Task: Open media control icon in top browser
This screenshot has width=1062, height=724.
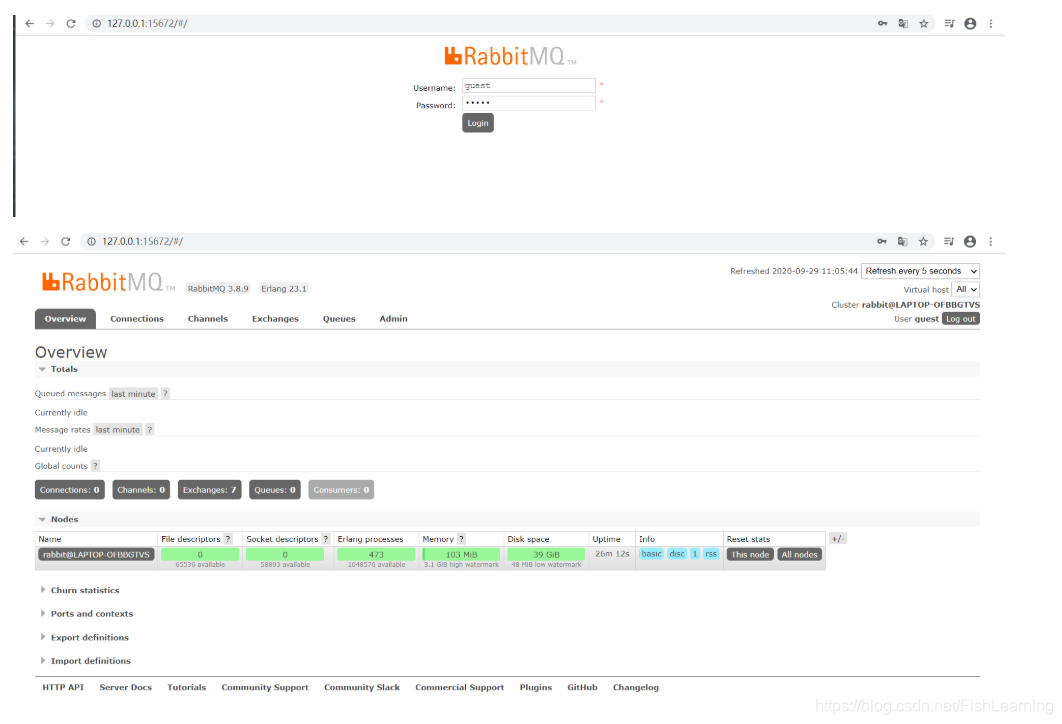Action: 950,24
